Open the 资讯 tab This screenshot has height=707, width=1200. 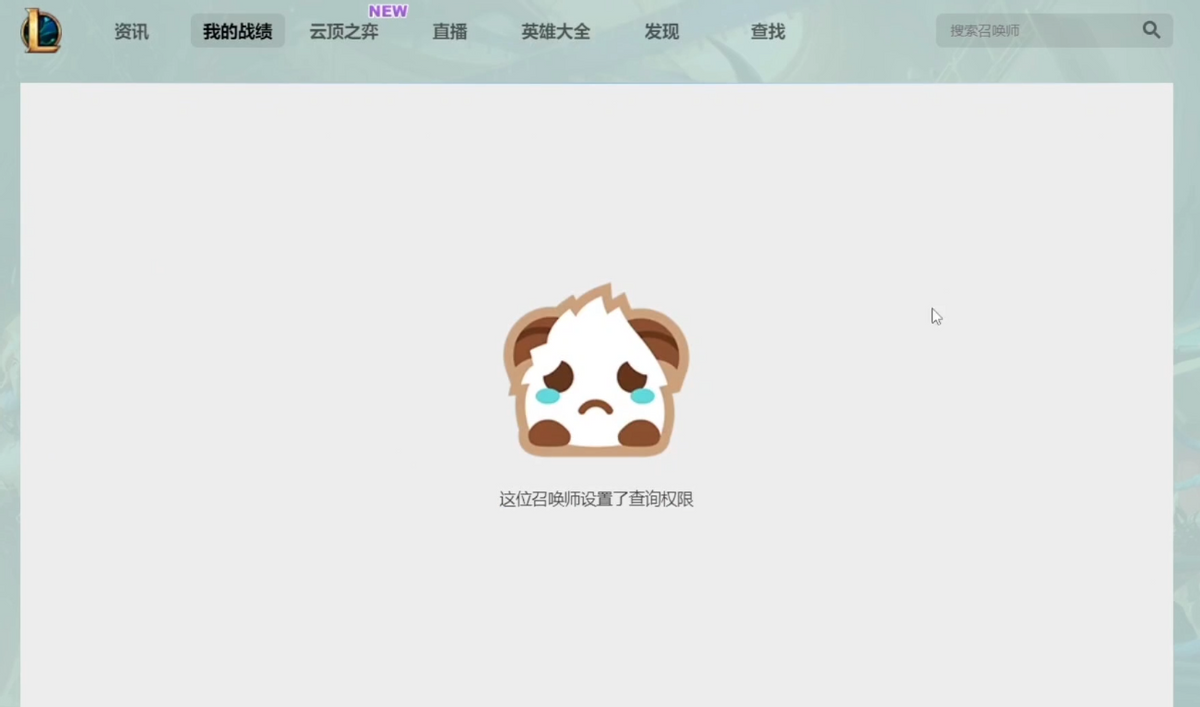tap(131, 32)
